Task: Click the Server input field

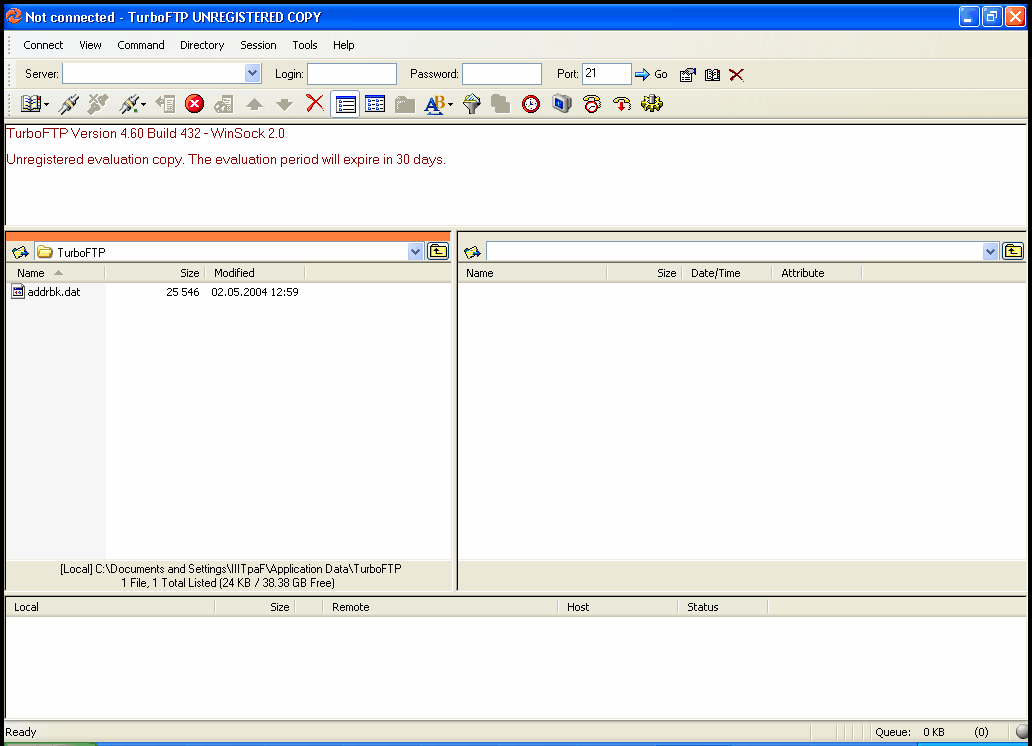Action: (154, 73)
